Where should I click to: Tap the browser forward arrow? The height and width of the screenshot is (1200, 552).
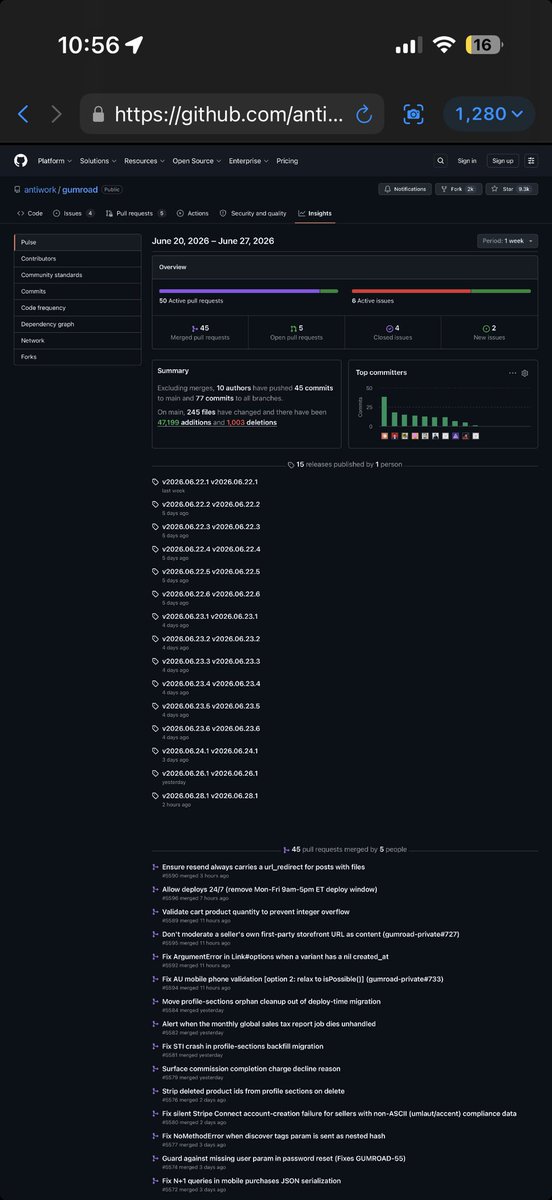point(56,114)
